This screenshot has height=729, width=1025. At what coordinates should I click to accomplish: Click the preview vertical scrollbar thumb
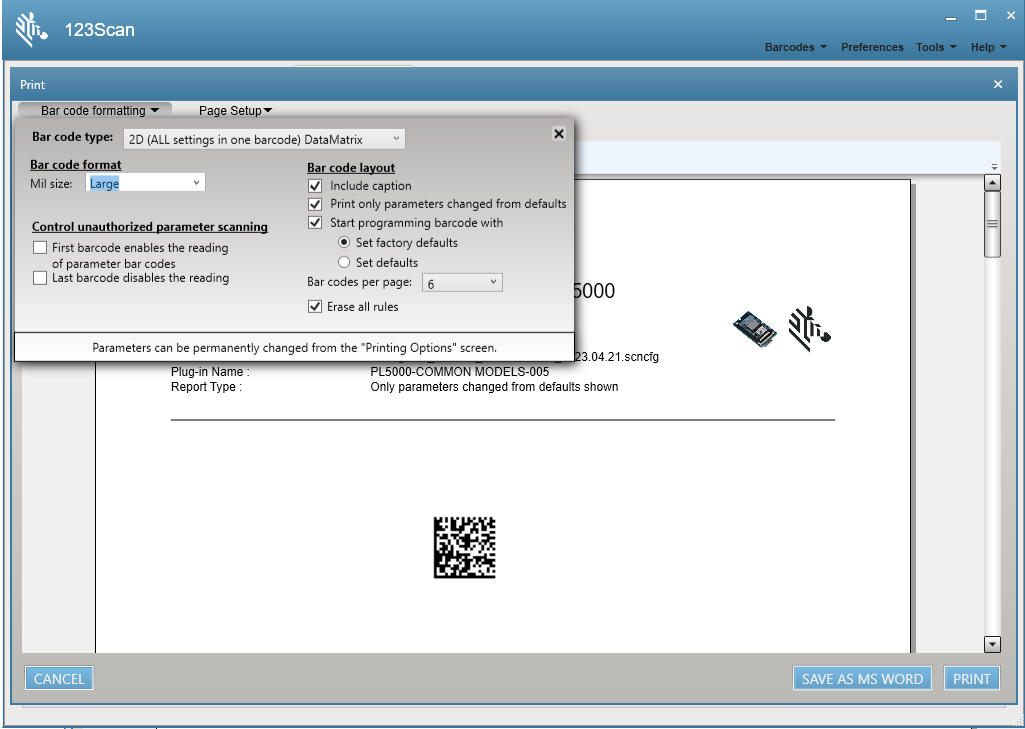(992, 224)
